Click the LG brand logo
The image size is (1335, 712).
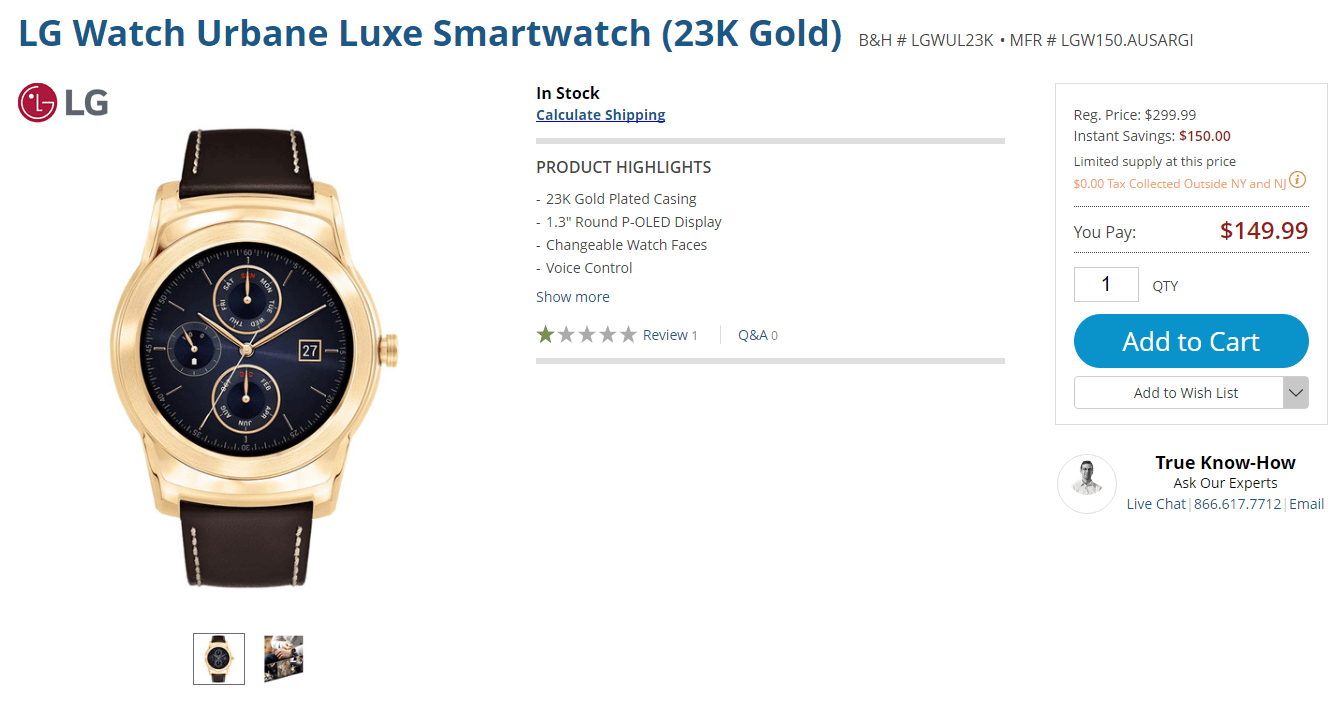(63, 103)
